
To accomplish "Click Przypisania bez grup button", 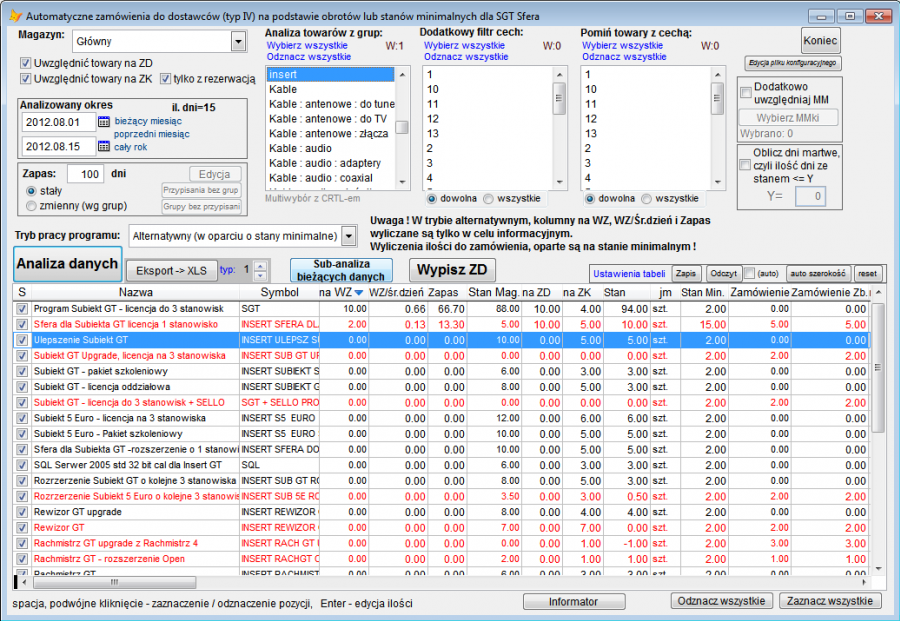I will point(201,190).
